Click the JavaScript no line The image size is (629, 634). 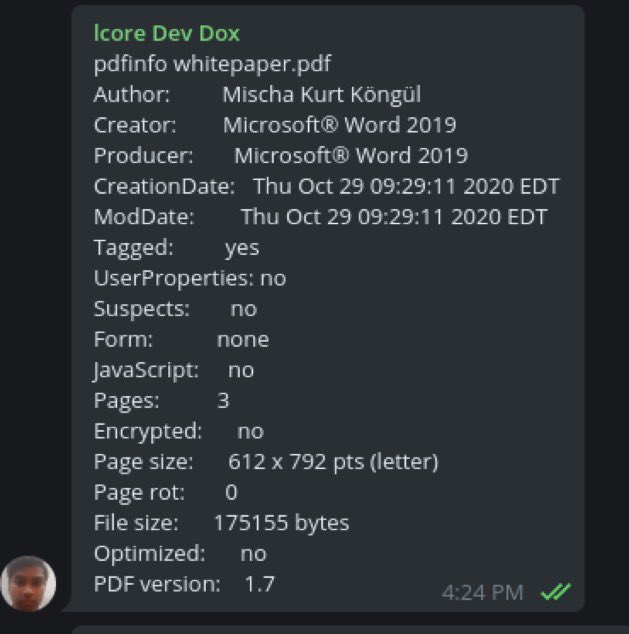(x=174, y=370)
